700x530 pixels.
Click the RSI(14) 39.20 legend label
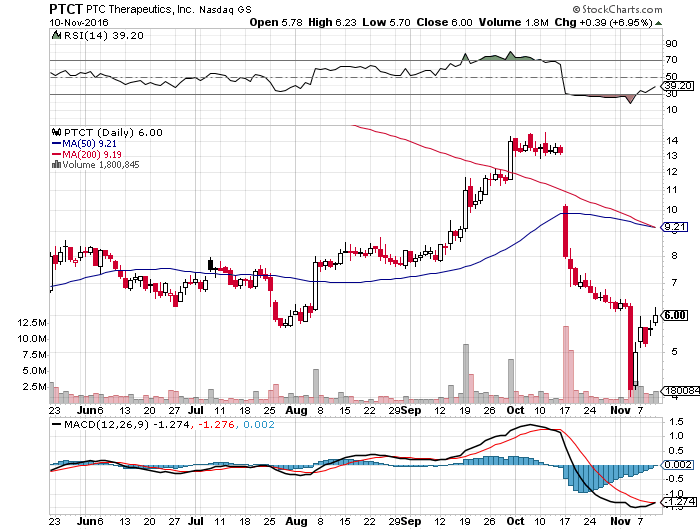[x=104, y=35]
